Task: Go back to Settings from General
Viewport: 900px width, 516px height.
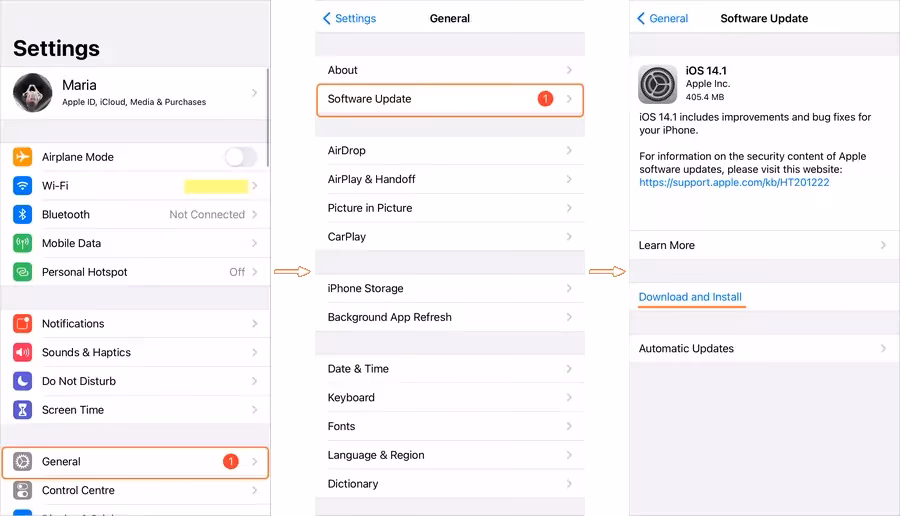Action: click(349, 18)
